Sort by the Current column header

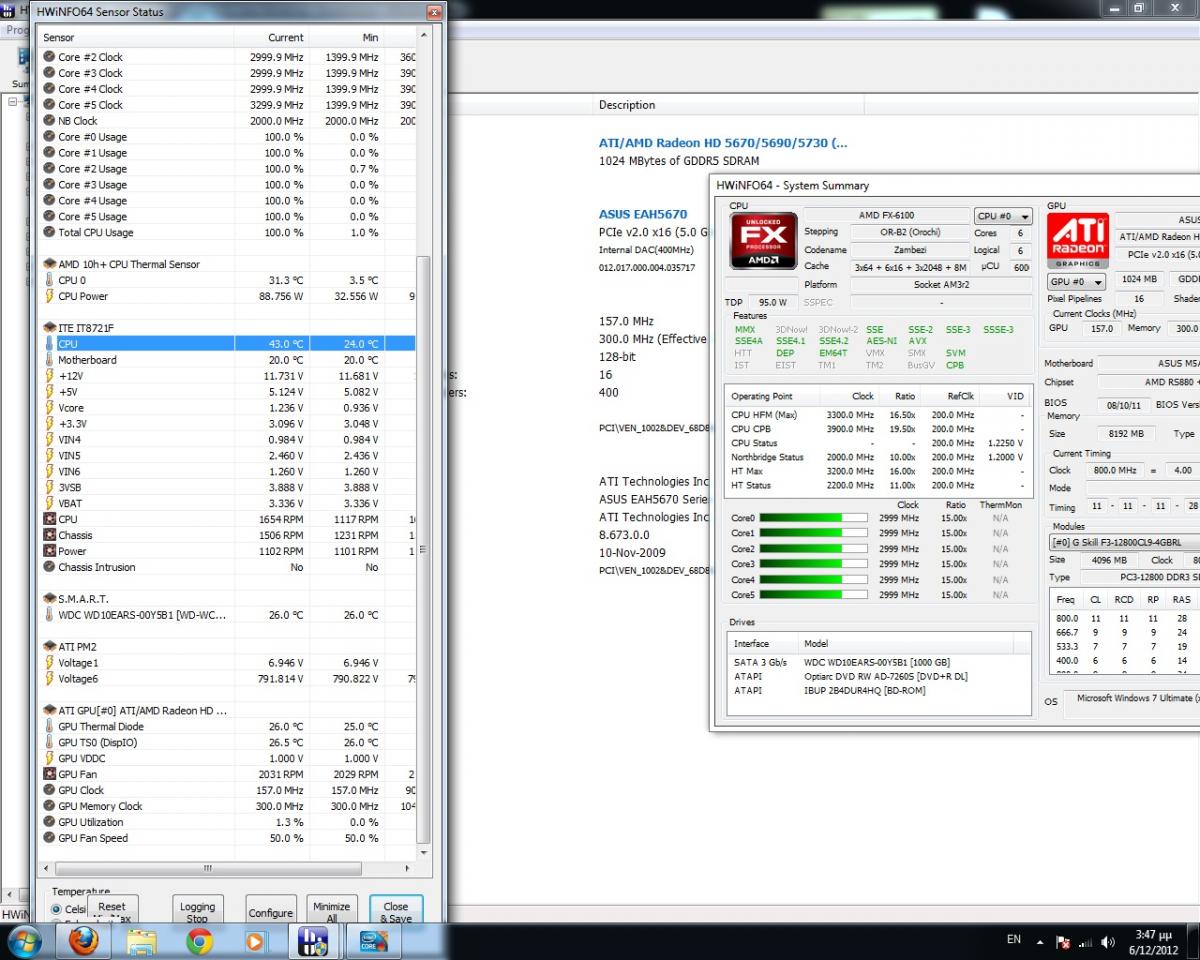[271, 38]
